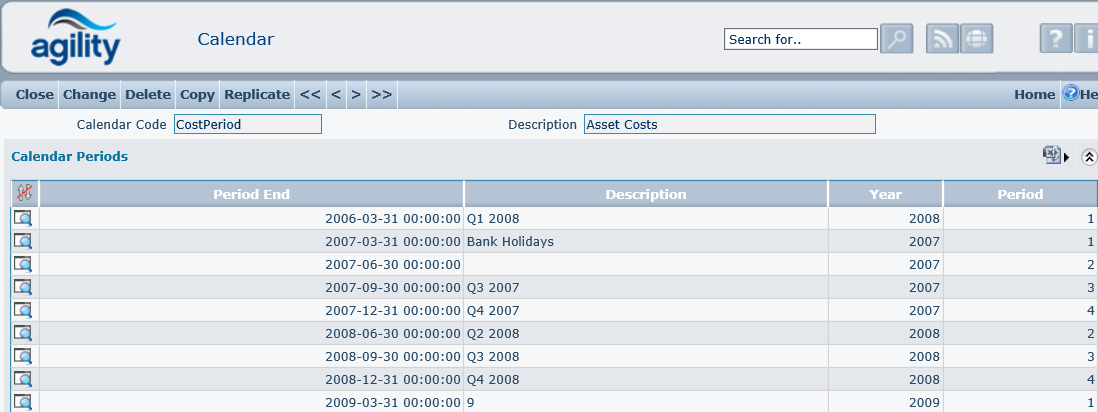This screenshot has height=412, width=1098.
Task: Go to first record with << button
Action: [310, 94]
